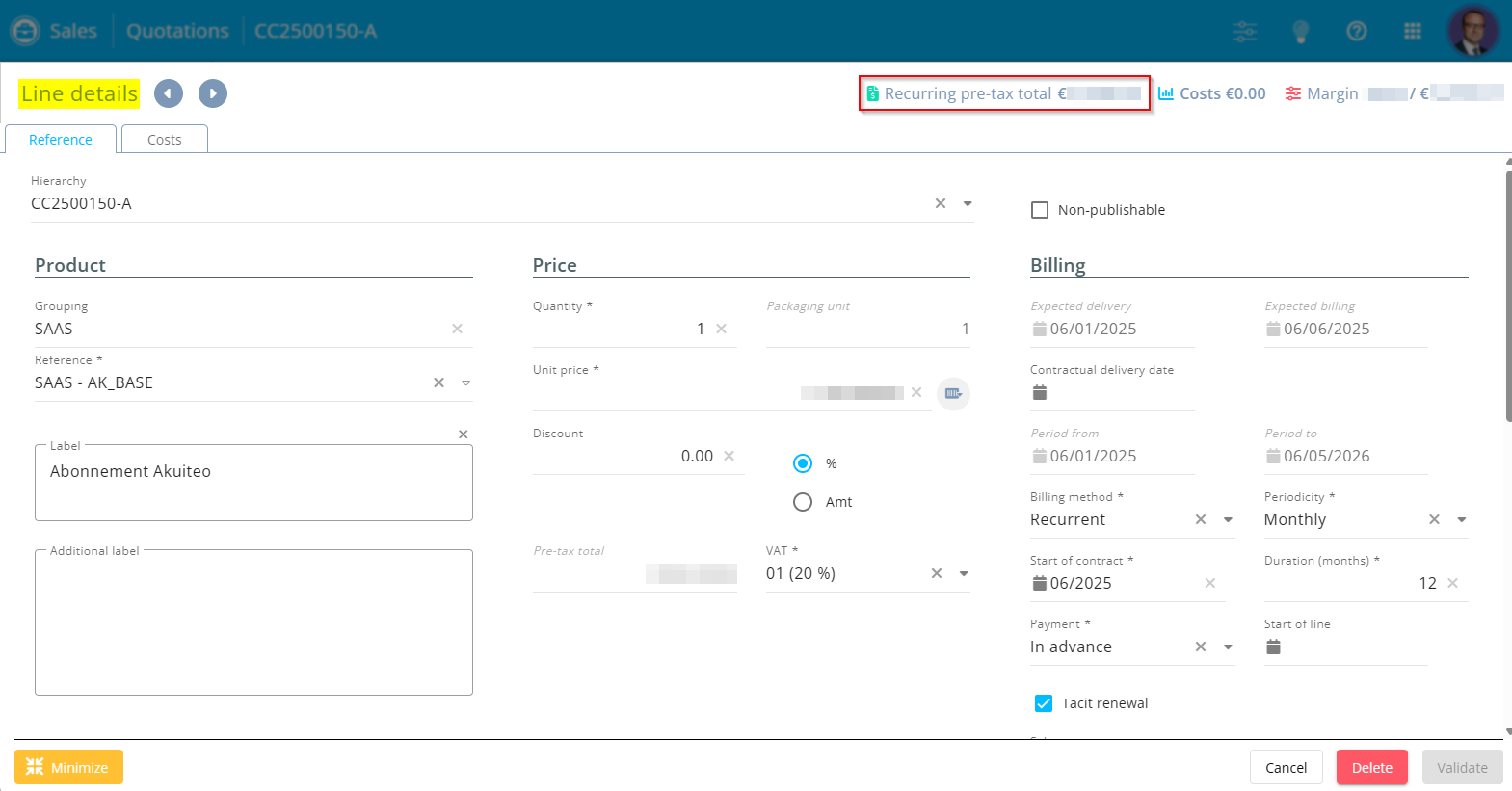
Task: Go to next line with right arrow
Action: coord(213,93)
